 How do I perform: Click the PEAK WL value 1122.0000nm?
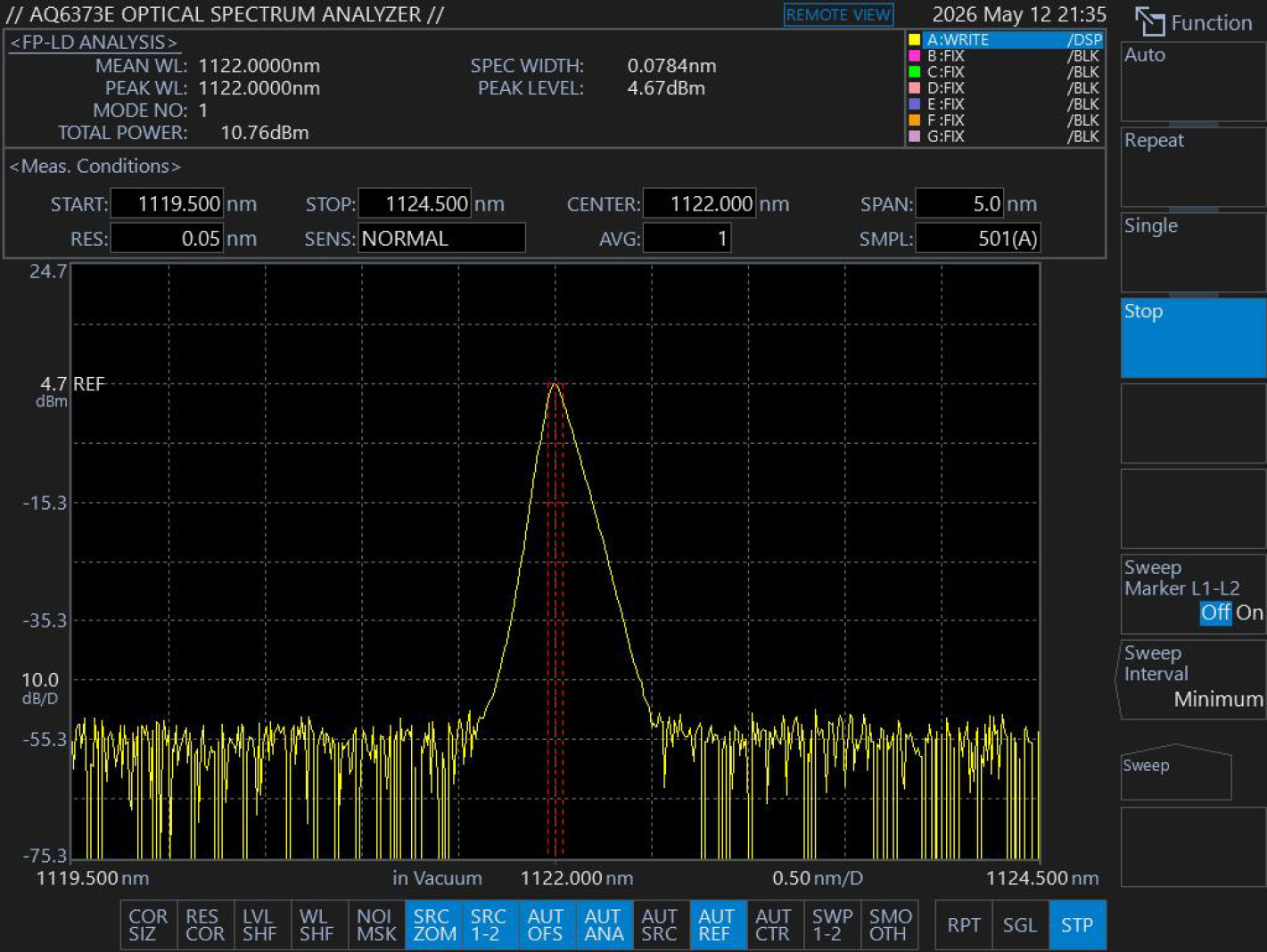pyautogui.click(x=259, y=88)
